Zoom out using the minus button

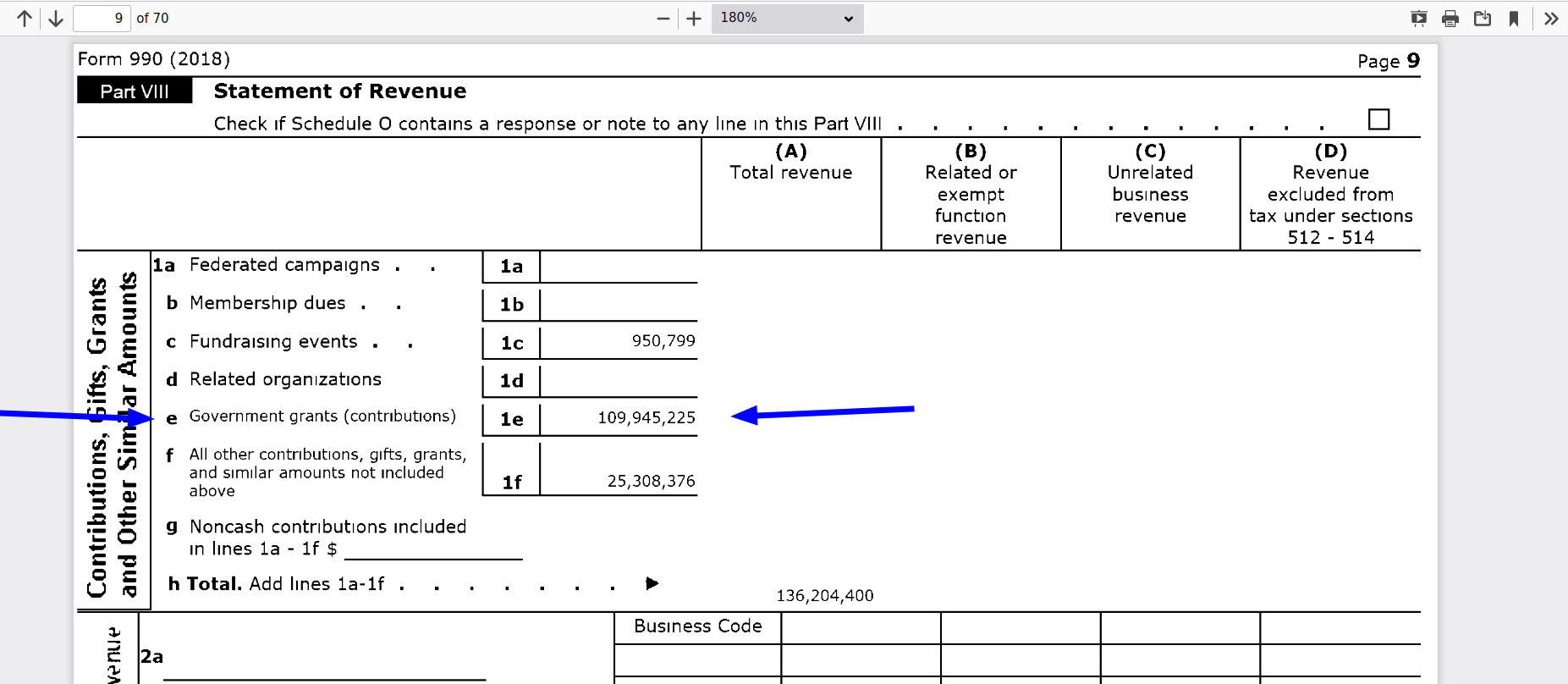(663, 19)
